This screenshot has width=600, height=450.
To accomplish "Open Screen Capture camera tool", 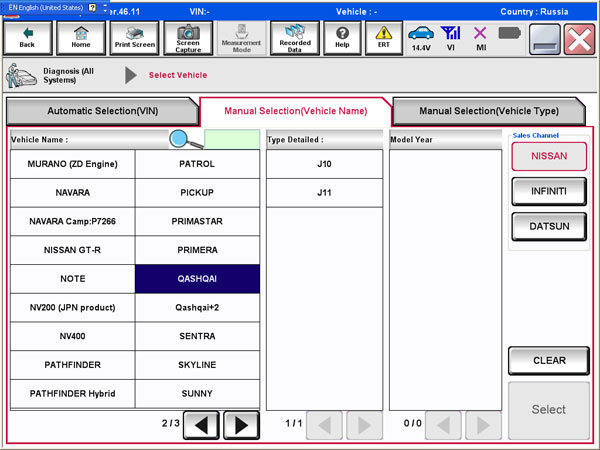I will [x=188, y=38].
